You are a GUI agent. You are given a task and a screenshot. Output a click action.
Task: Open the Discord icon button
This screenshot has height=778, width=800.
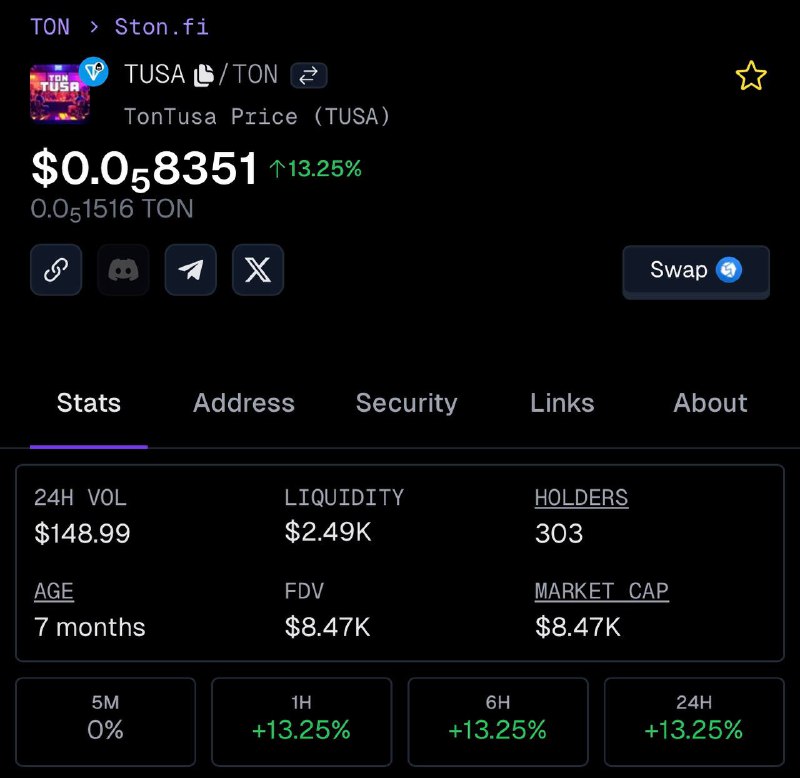click(123, 269)
